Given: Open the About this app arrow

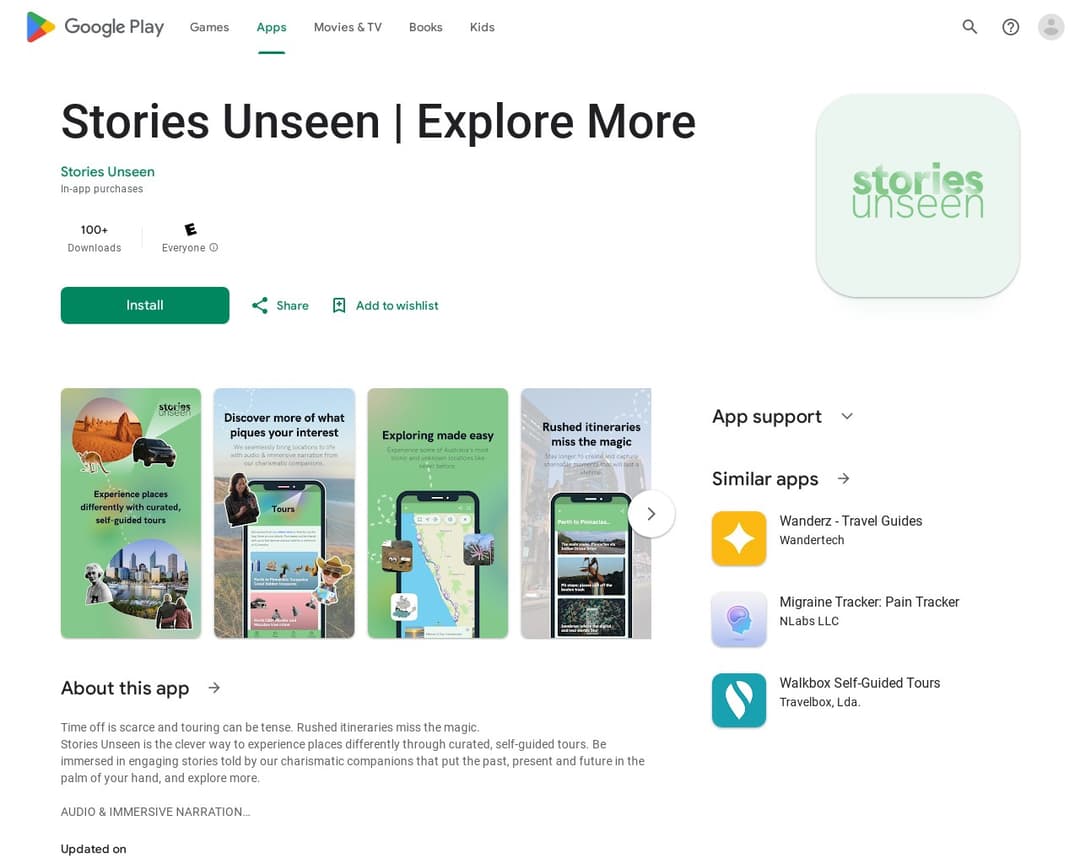Looking at the screenshot, I should (214, 688).
